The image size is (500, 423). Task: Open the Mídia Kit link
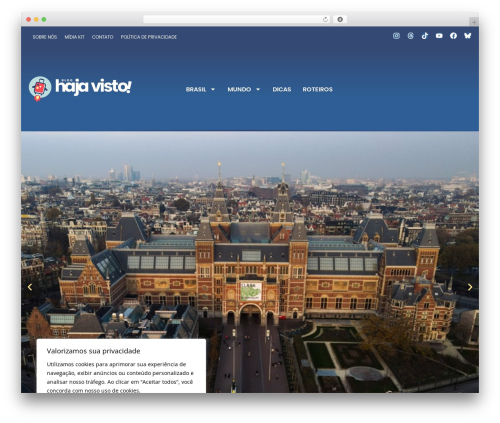coord(74,37)
